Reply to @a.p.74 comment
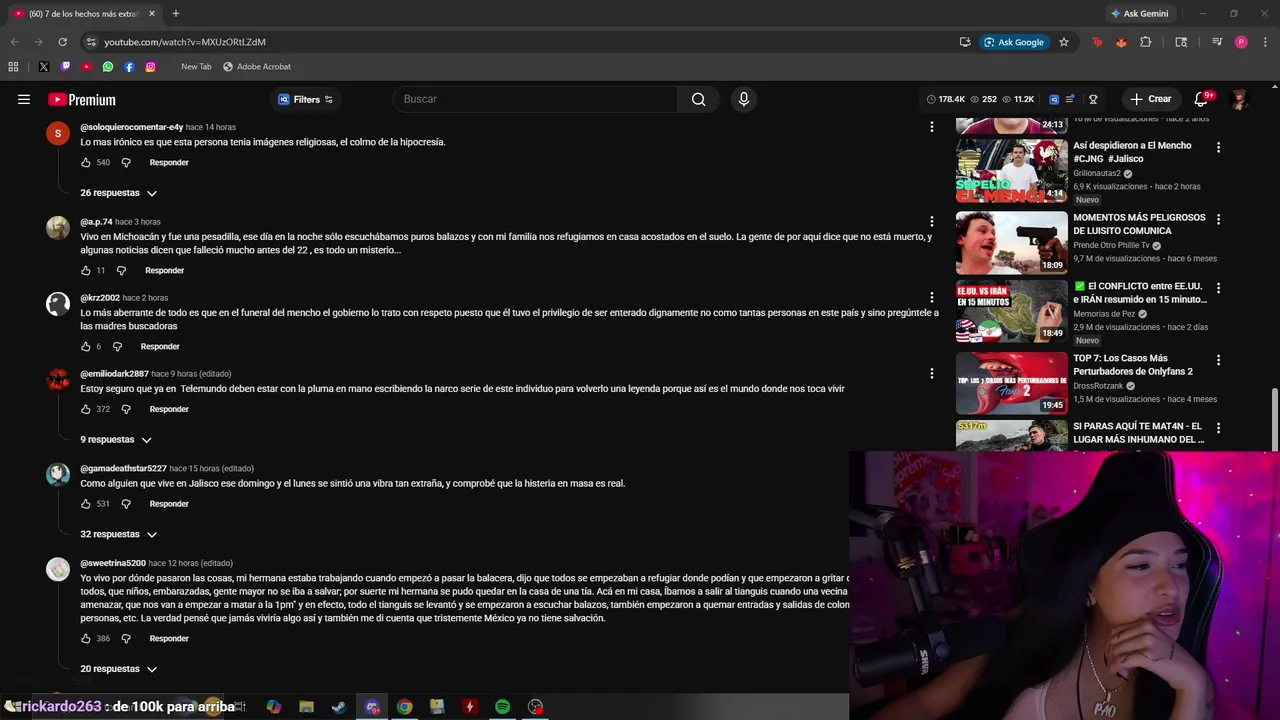The width and height of the screenshot is (1280, 720). (164, 270)
